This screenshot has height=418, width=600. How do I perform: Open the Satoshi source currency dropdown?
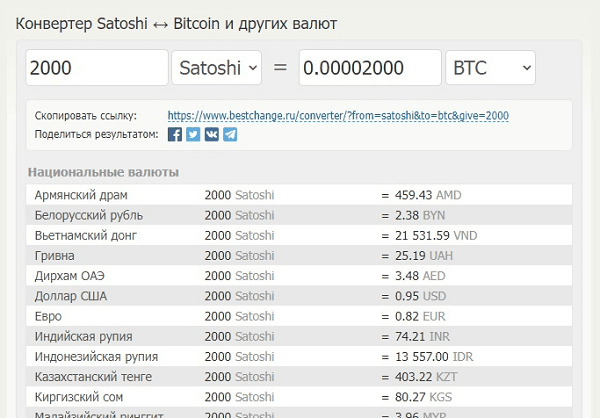pyautogui.click(x=217, y=68)
